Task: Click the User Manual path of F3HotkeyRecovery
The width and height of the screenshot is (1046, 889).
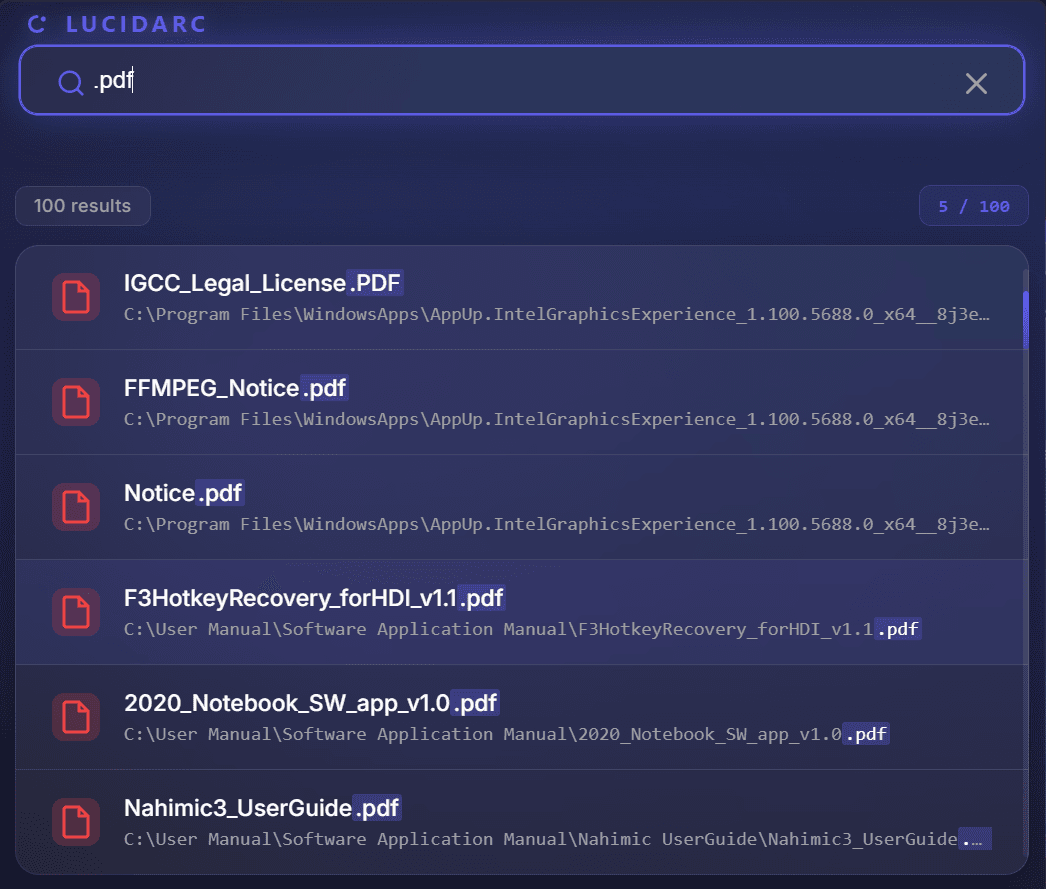Action: coord(522,629)
